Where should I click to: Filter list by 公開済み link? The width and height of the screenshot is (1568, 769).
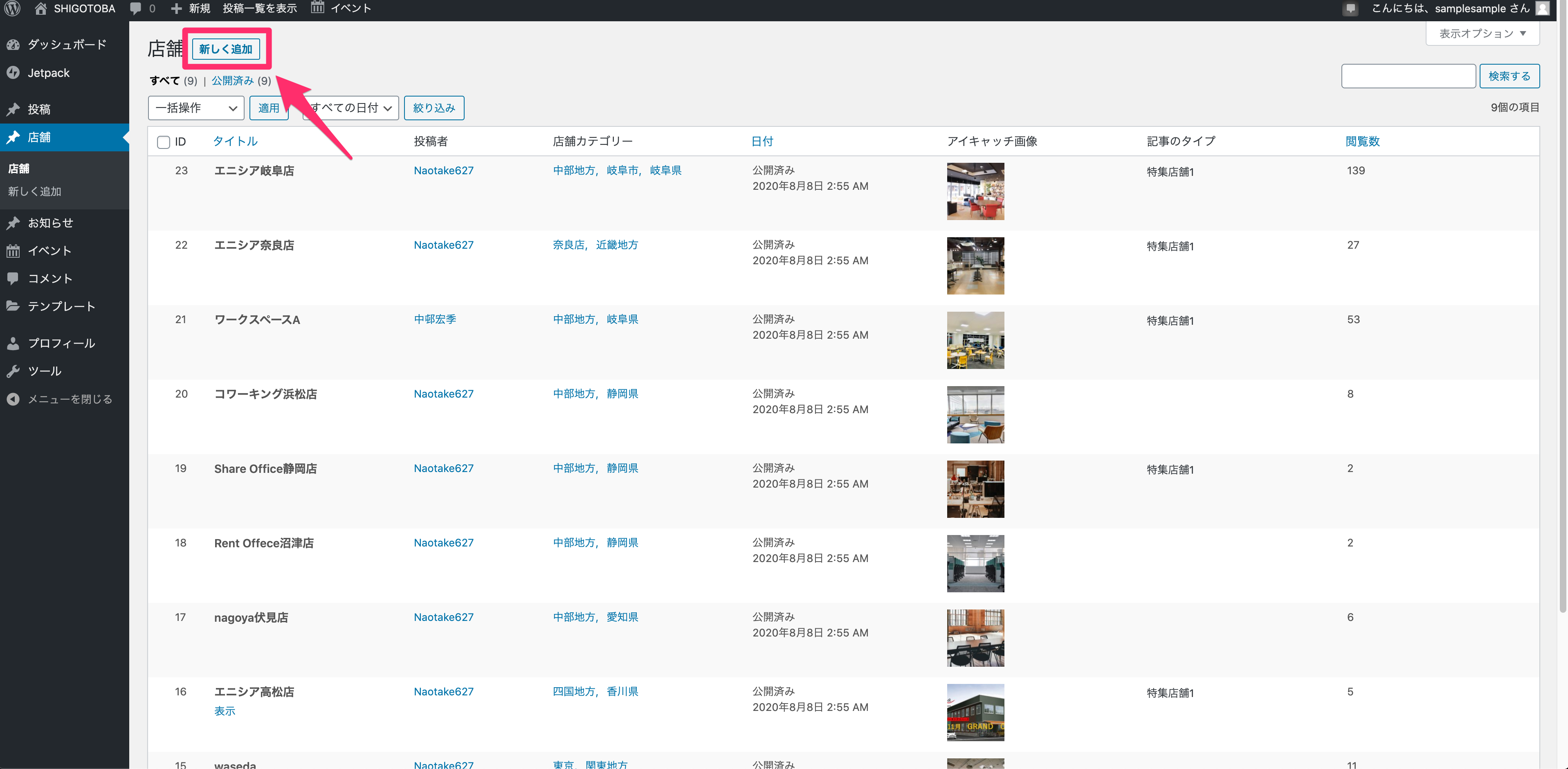(x=233, y=80)
